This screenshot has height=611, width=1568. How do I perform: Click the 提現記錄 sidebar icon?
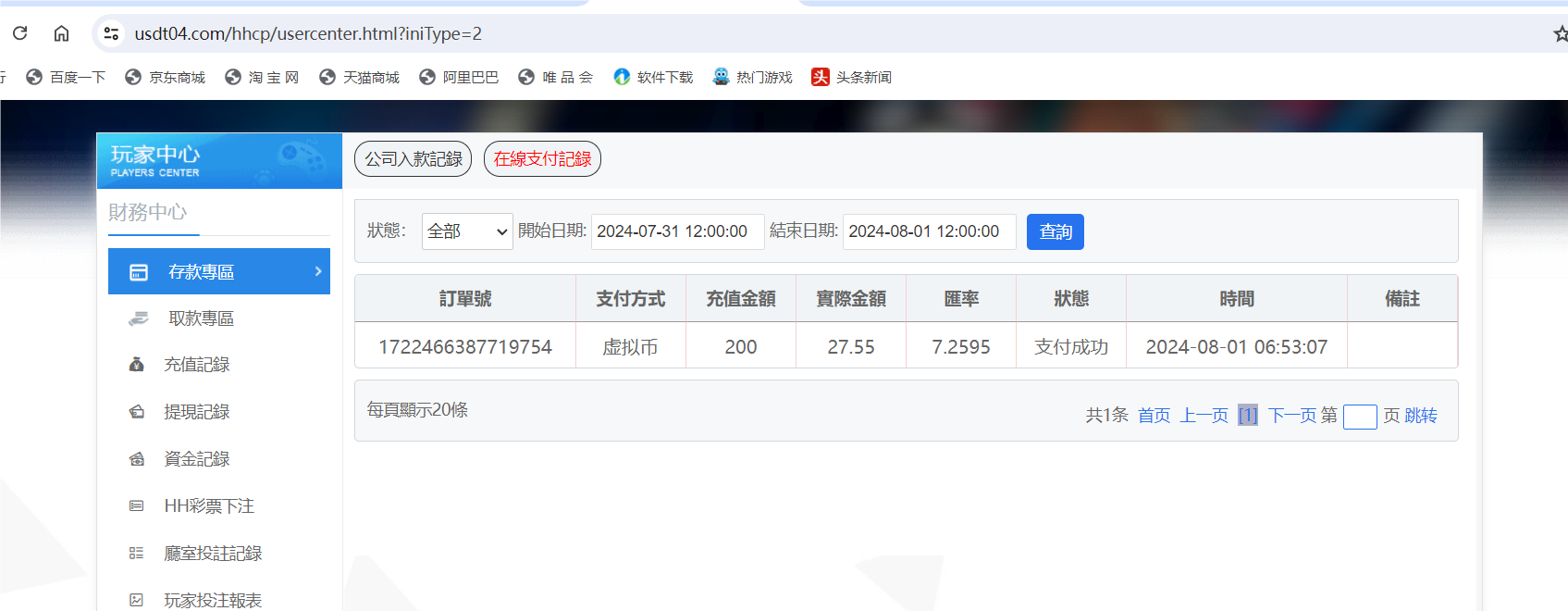tap(137, 412)
